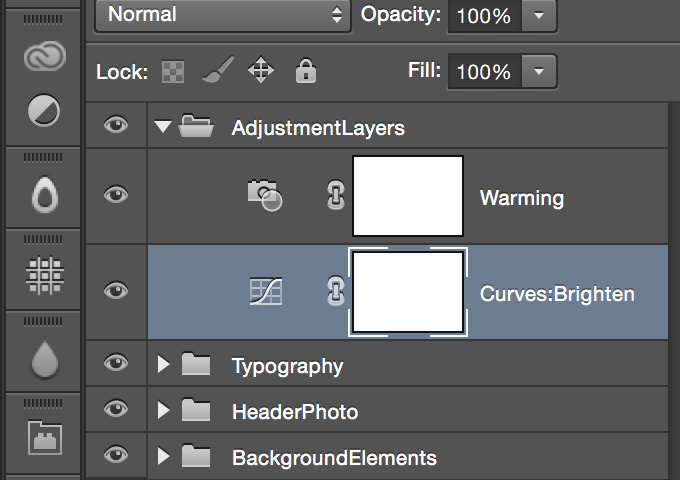
Task: Open the Normal blend mode dropdown
Action: (222, 15)
